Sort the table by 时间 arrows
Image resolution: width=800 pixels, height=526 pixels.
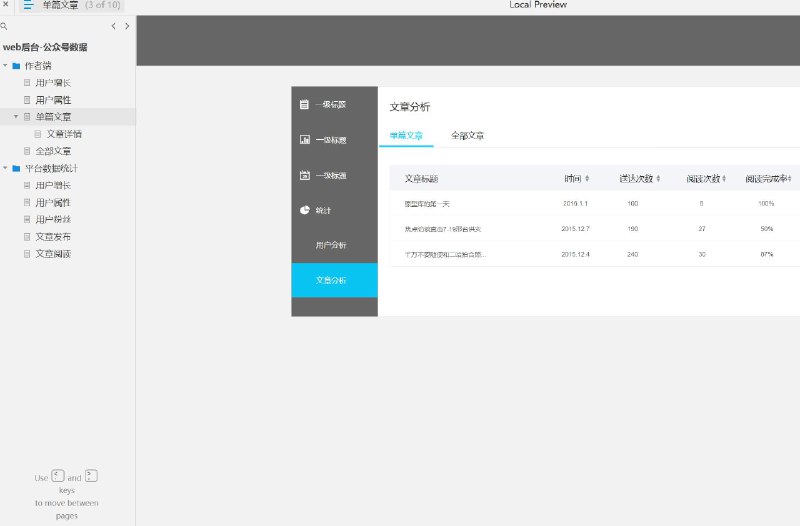[587, 179]
